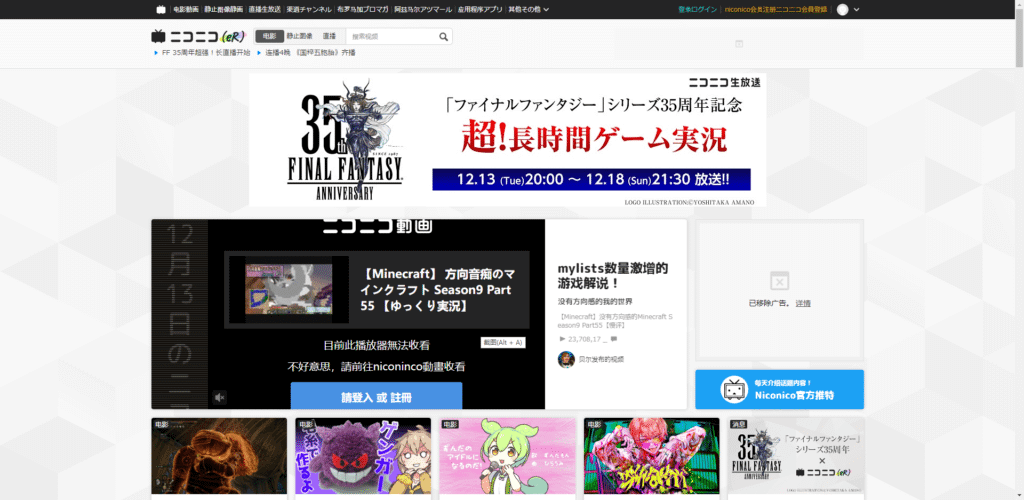The image size is (1024, 500).
Task: Open the armored-figure video thumbnail
Action: click(x=219, y=456)
